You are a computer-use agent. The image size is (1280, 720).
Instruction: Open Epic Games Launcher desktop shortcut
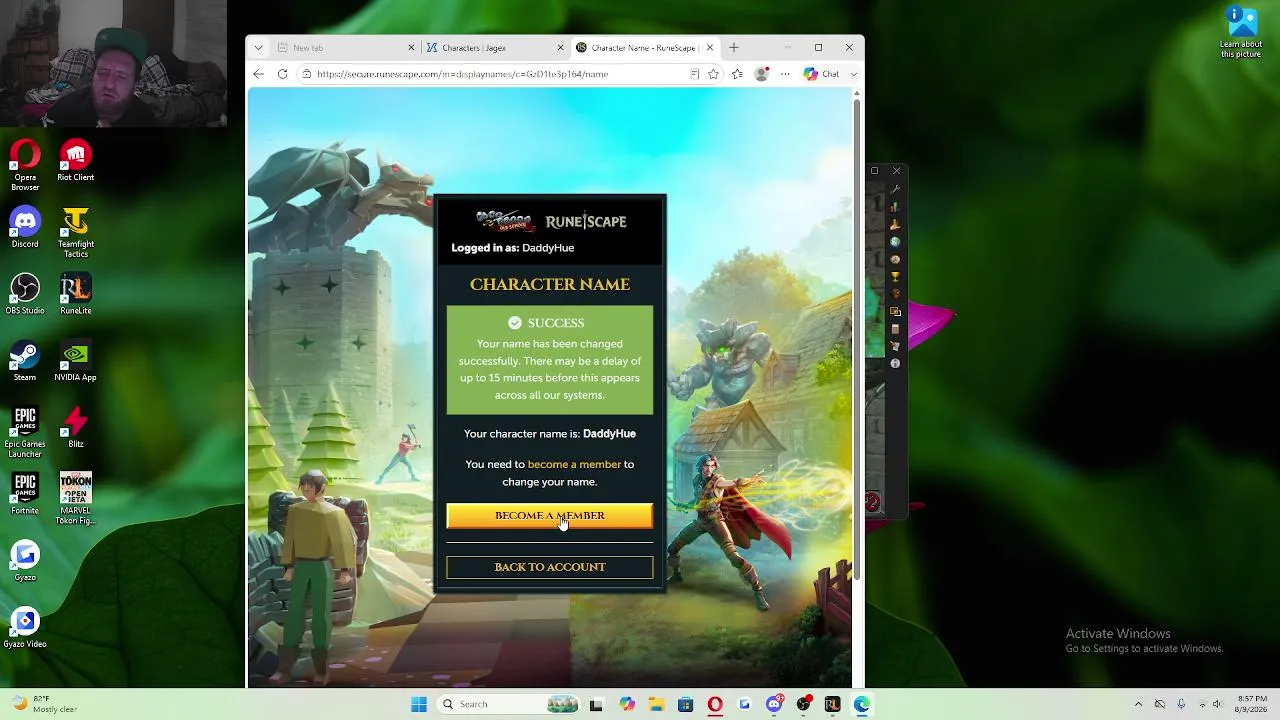click(x=25, y=433)
